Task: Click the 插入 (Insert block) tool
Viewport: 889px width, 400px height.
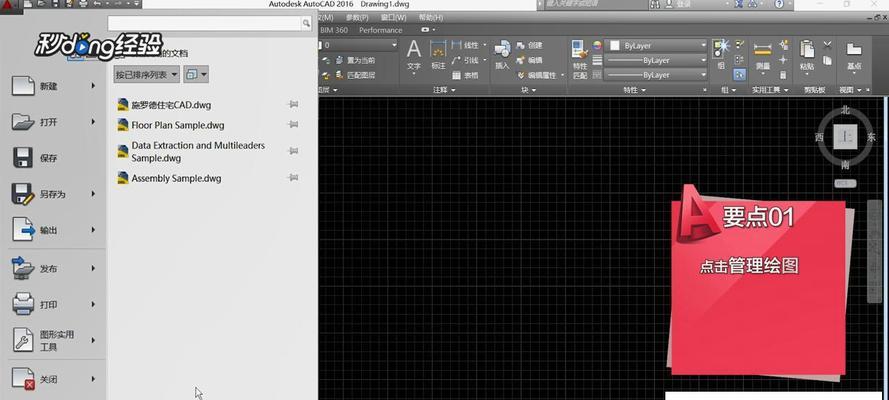Action: 502,55
